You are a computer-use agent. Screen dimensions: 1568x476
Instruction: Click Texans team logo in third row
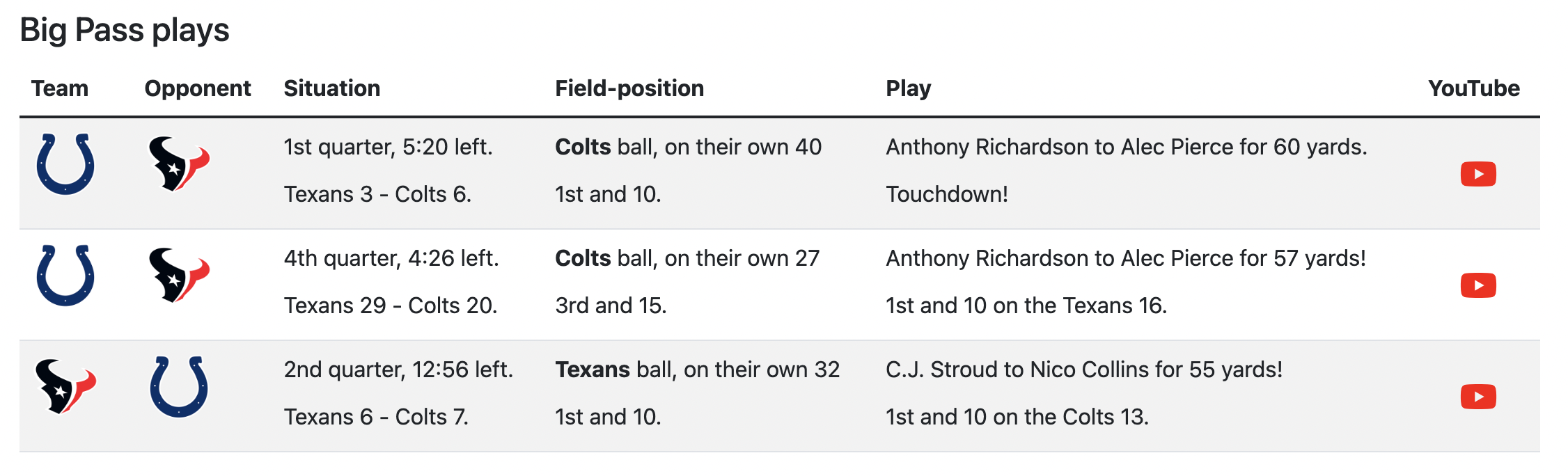click(x=65, y=387)
